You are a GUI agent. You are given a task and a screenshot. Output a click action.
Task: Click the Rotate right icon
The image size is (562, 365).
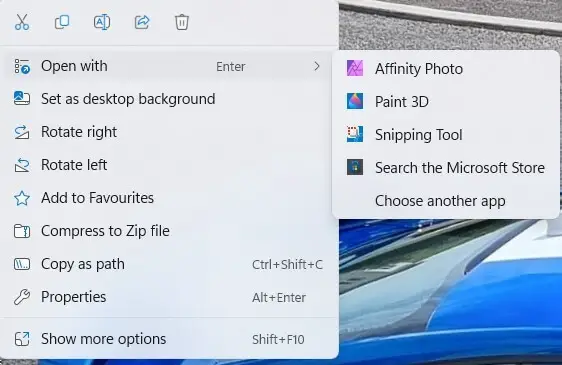22,132
